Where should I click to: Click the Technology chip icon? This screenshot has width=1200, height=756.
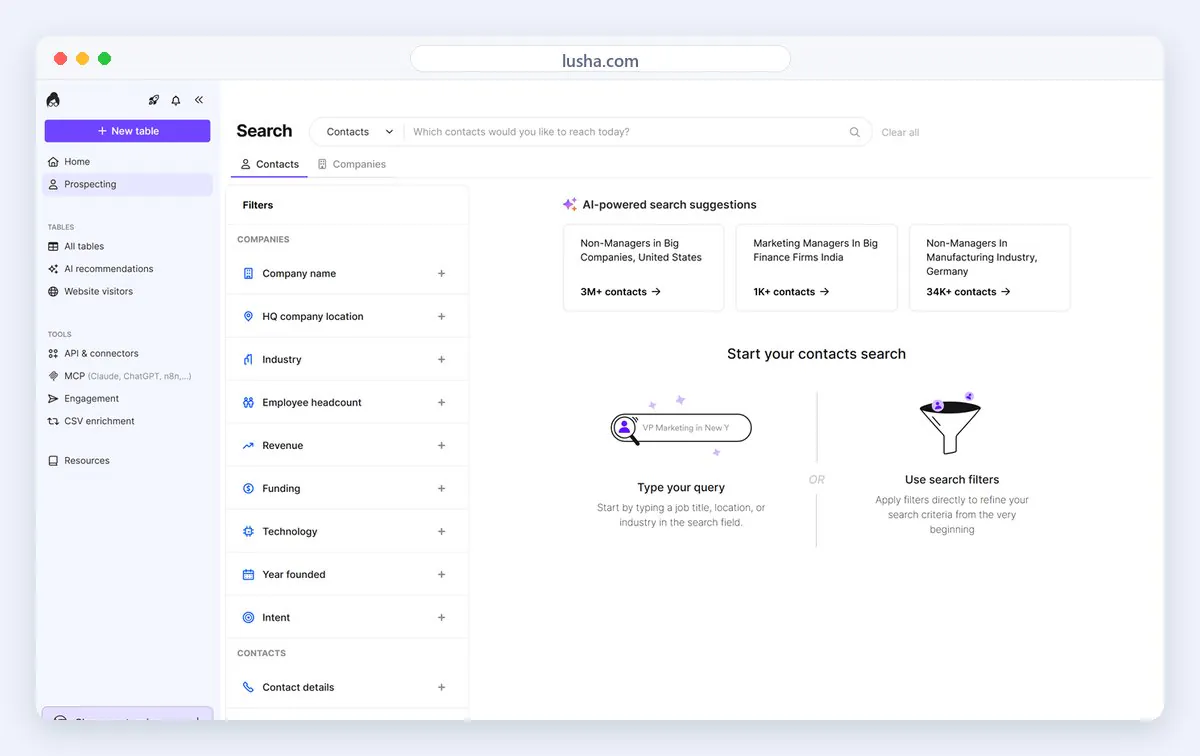pos(248,531)
